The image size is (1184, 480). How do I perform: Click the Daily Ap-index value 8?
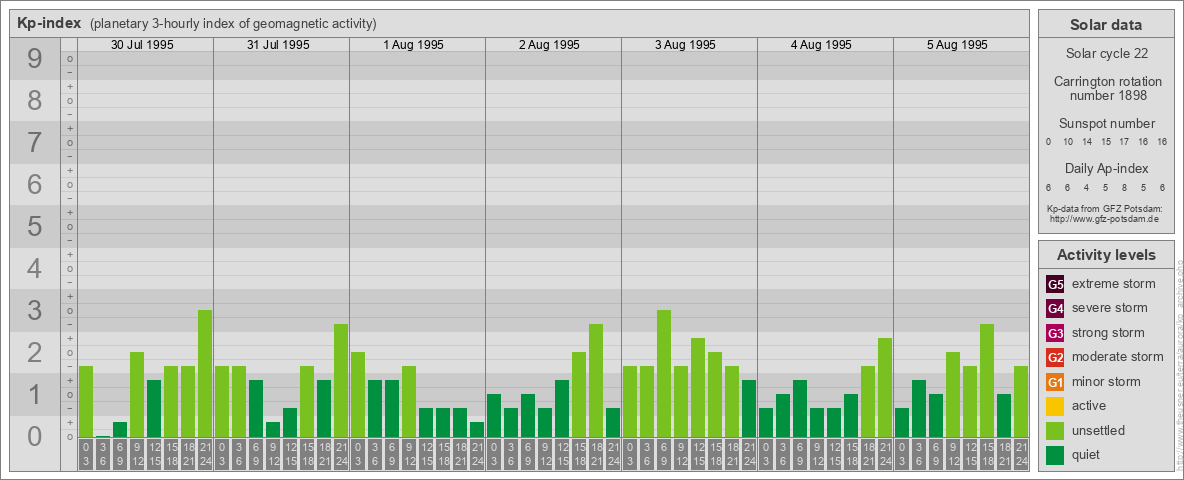click(1124, 187)
